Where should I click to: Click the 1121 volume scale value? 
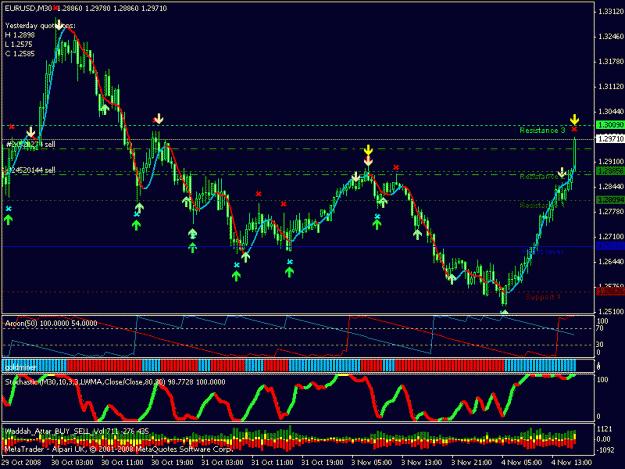click(x=605, y=429)
